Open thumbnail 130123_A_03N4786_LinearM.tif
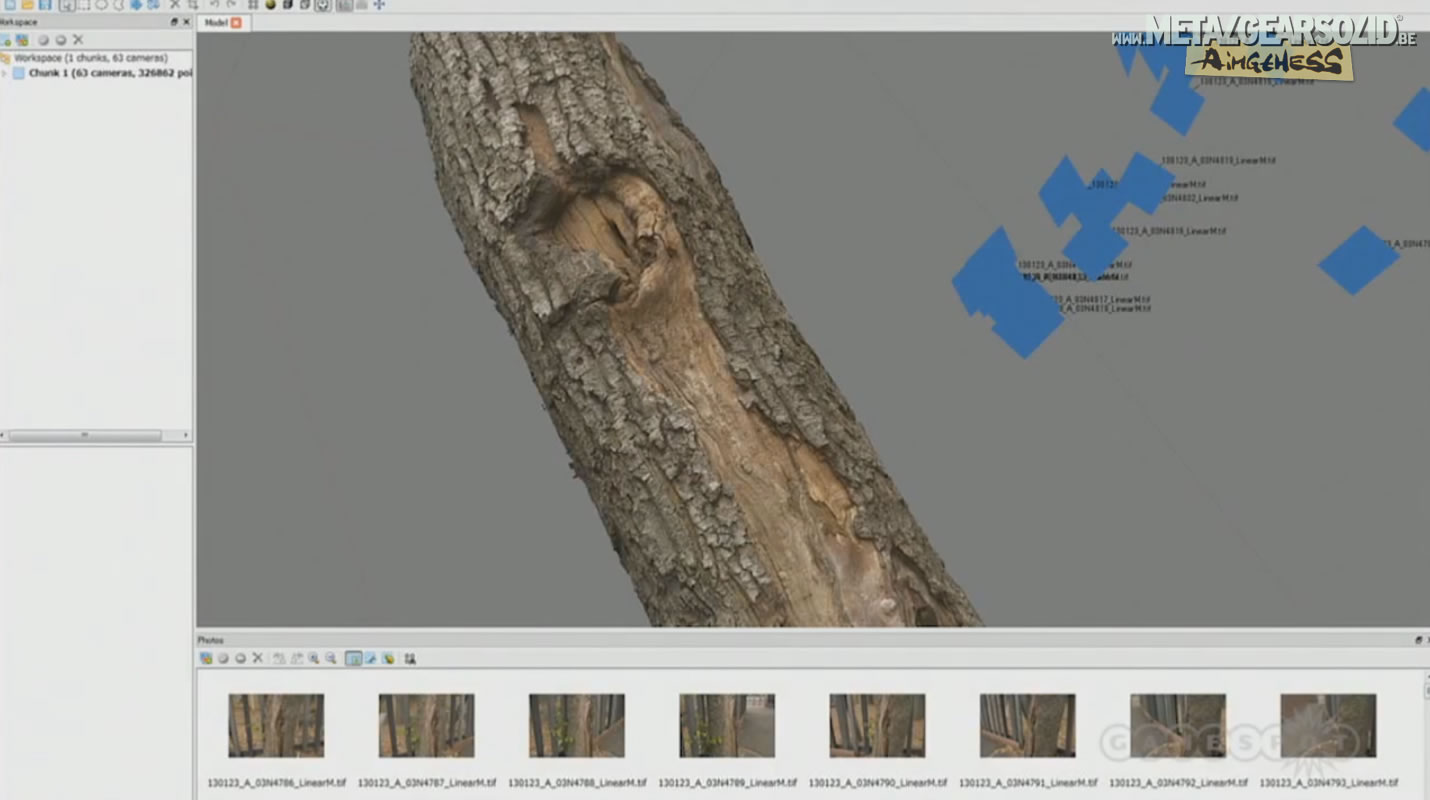The width and height of the screenshot is (1430, 800). point(276,725)
